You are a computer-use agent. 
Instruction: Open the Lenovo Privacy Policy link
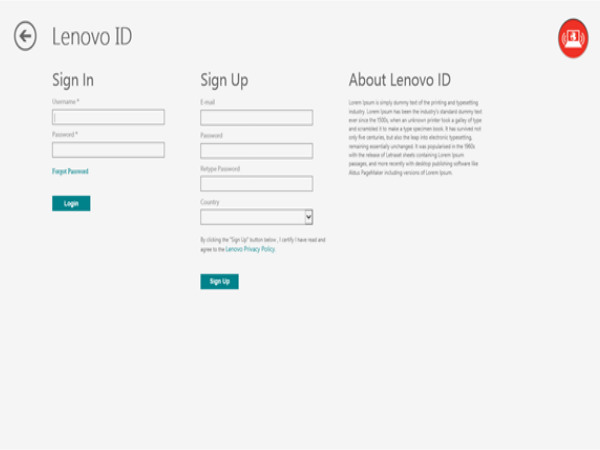[249, 249]
